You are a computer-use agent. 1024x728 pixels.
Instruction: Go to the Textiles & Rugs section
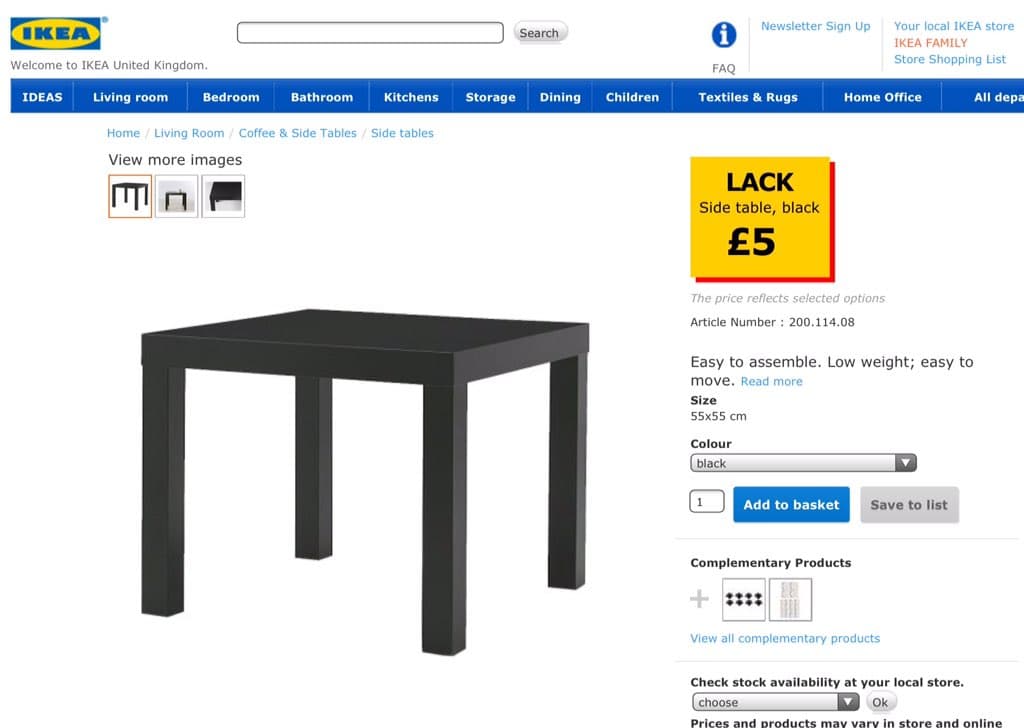click(x=748, y=97)
